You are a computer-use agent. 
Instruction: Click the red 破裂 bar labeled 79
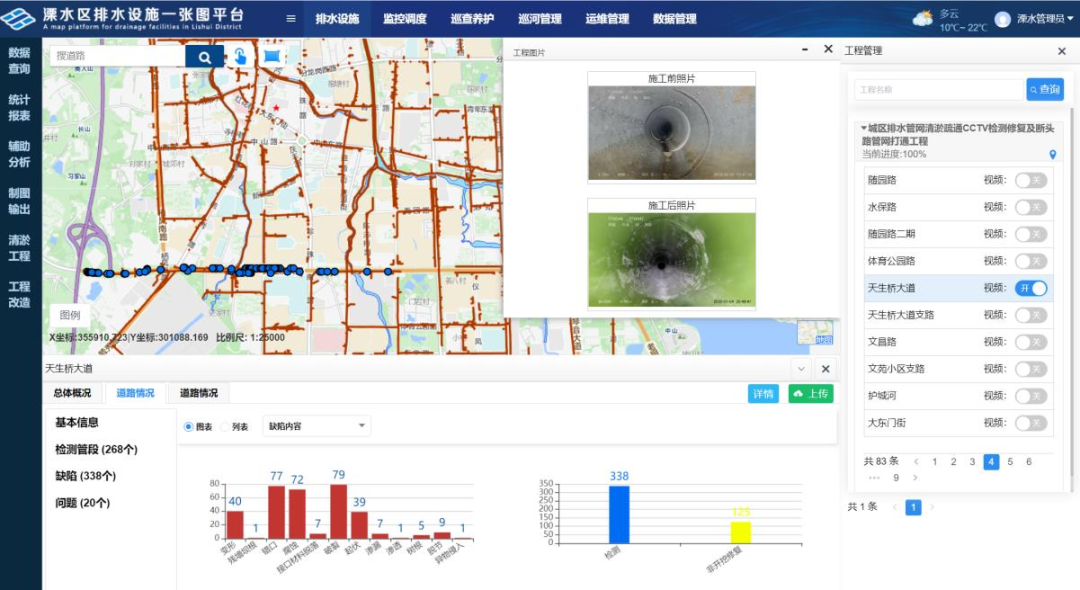coord(338,512)
